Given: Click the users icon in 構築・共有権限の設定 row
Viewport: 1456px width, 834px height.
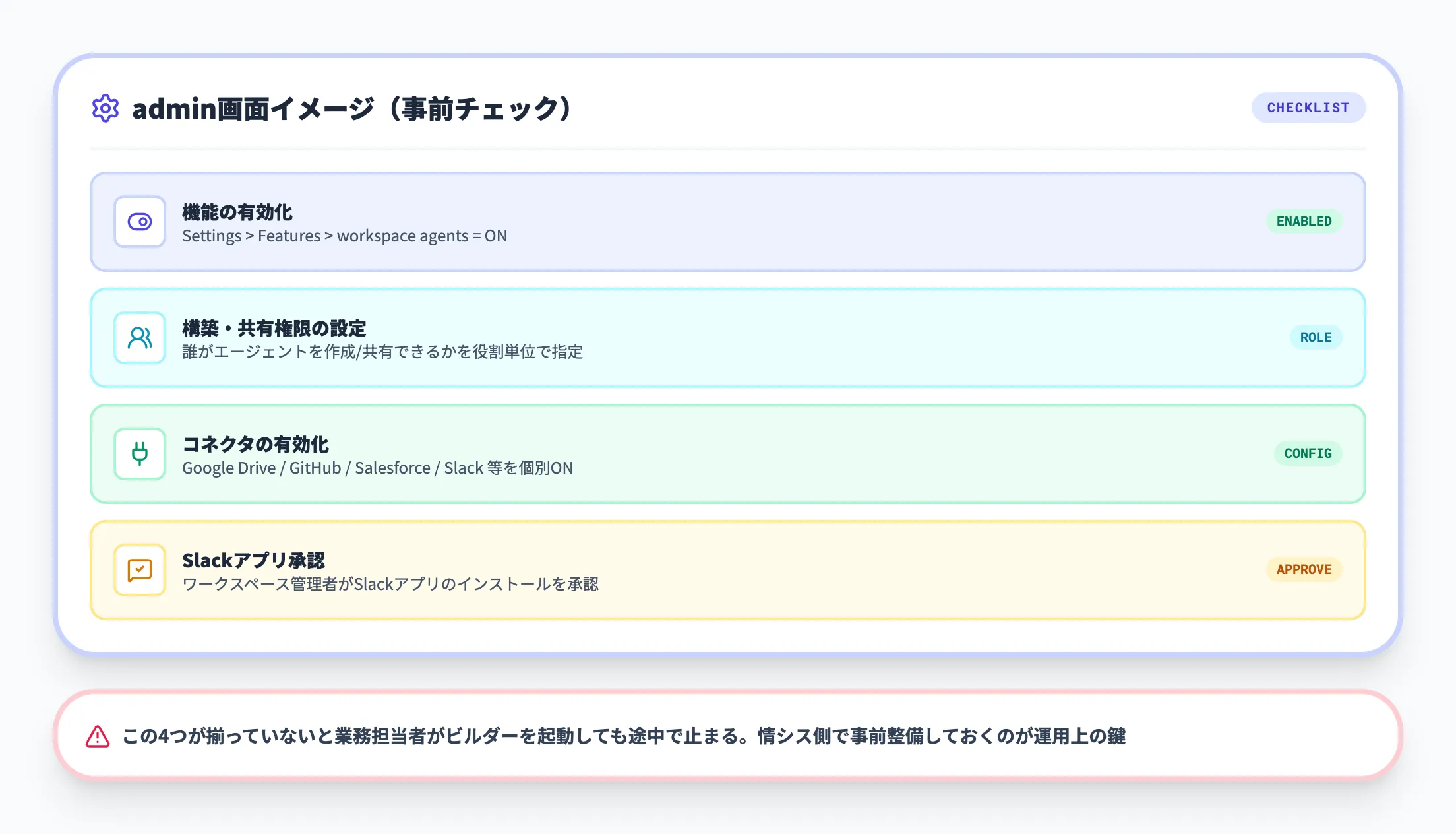Looking at the screenshot, I should 140,338.
